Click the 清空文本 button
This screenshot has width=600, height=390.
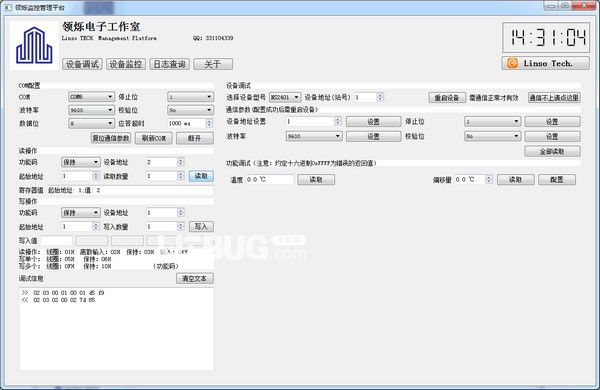[195, 279]
